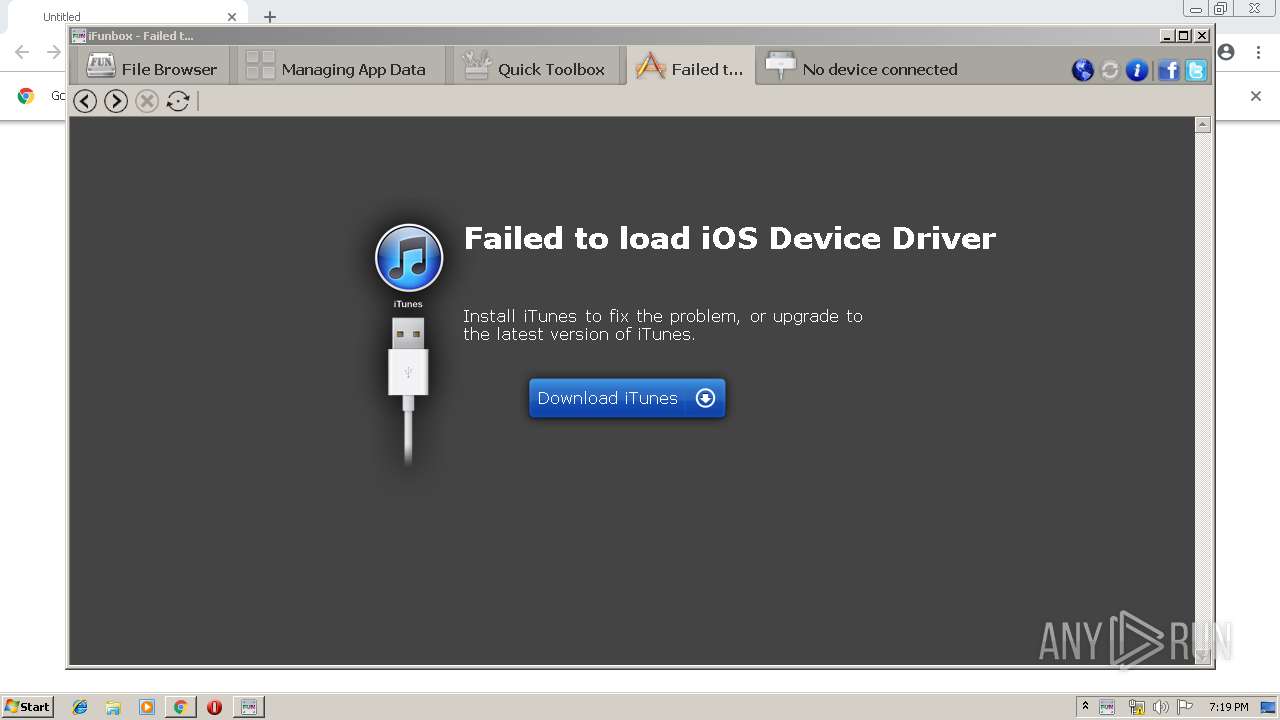The height and width of the screenshot is (720, 1280).
Task: Click the iTunes music note logo
Action: point(409,258)
